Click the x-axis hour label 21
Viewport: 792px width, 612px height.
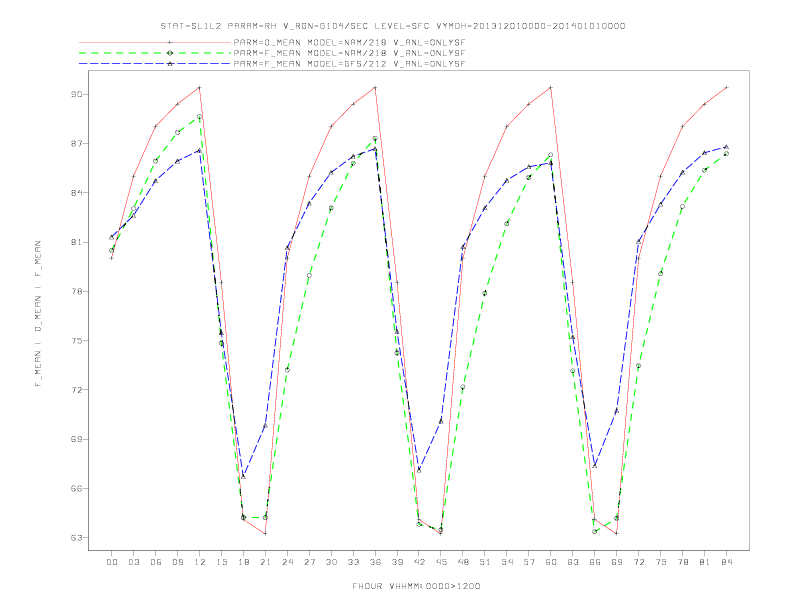click(265, 562)
